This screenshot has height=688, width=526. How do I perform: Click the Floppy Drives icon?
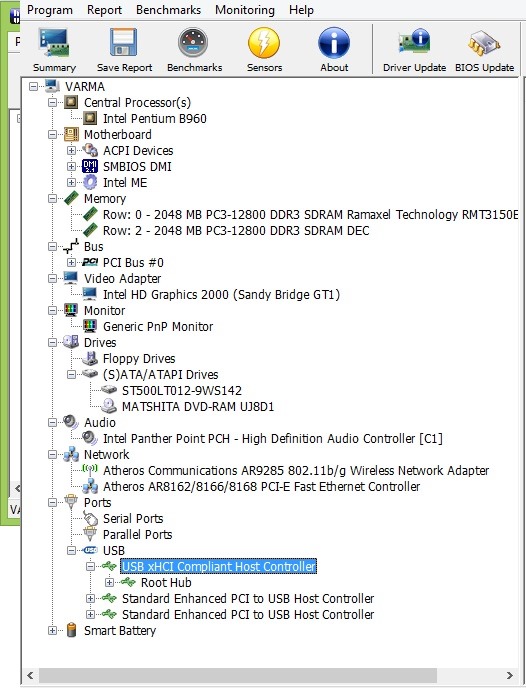click(x=90, y=358)
